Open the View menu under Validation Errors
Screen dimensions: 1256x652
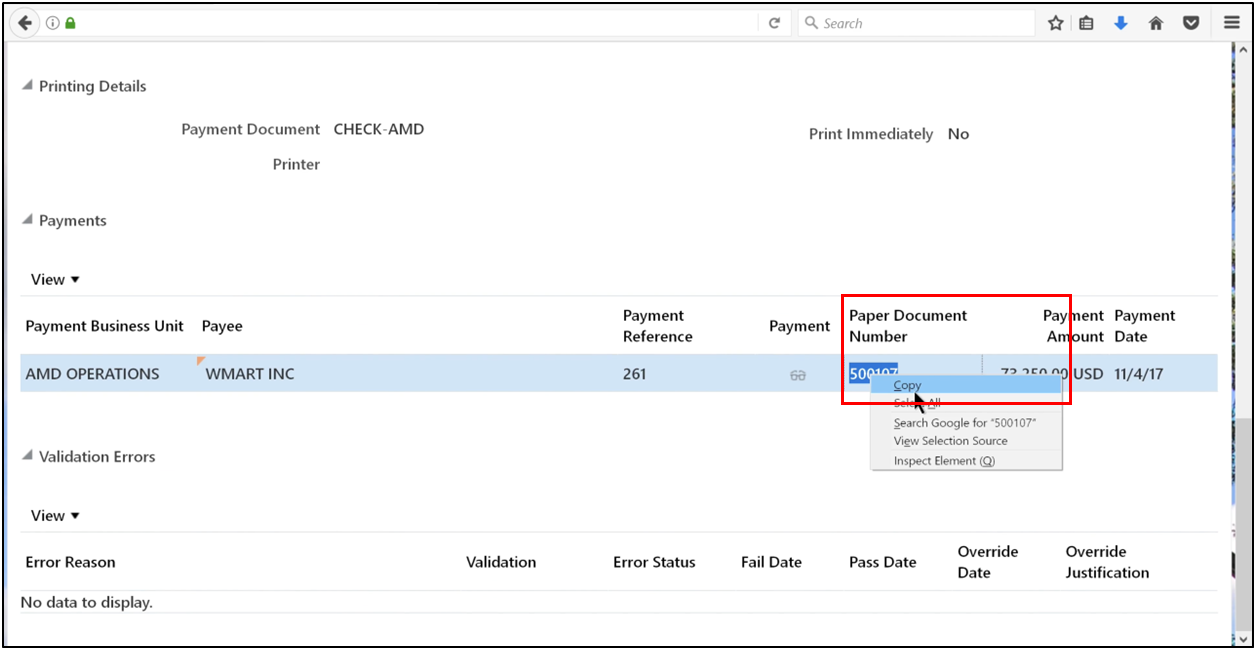[x=54, y=515]
